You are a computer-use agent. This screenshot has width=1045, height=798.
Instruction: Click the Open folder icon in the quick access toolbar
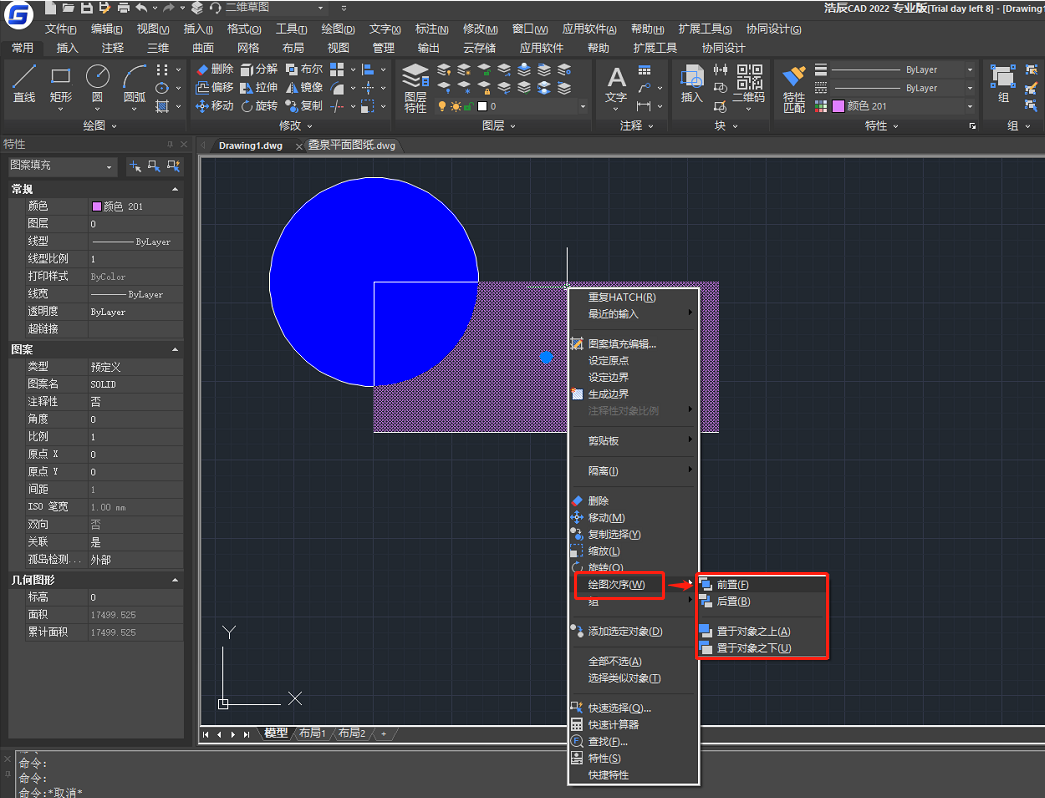pyautogui.click(x=68, y=8)
